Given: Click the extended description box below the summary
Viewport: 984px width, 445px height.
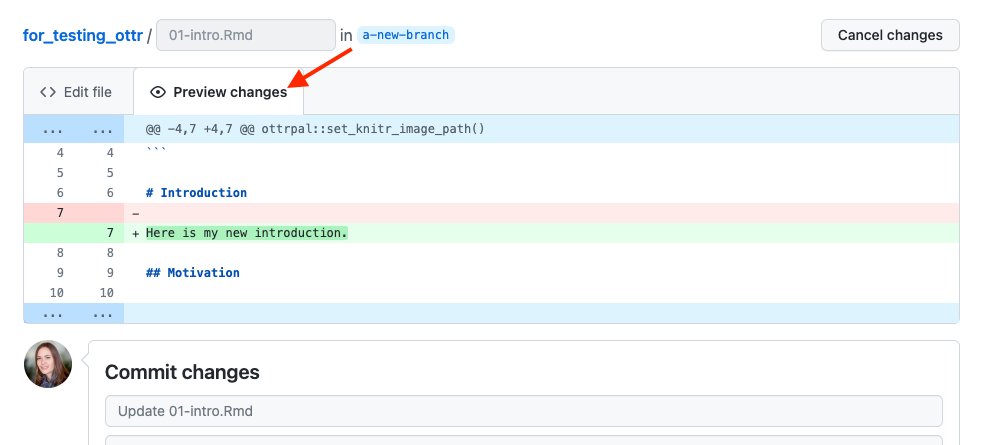Looking at the screenshot, I should point(523,440).
